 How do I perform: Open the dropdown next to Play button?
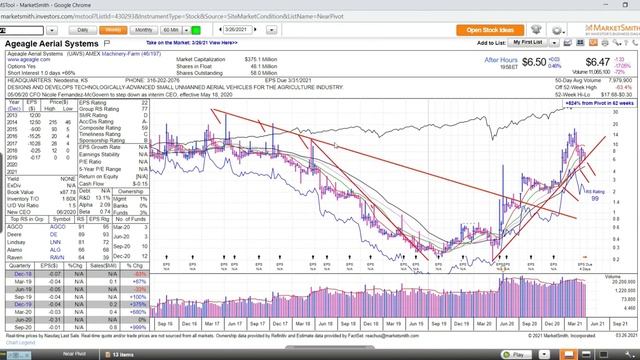click(544, 354)
